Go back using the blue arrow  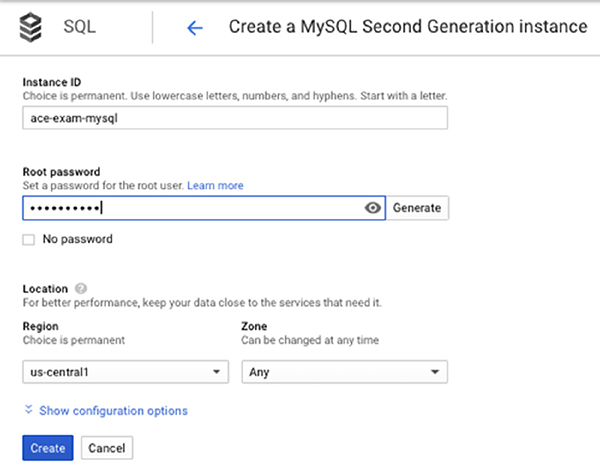pyautogui.click(x=195, y=28)
